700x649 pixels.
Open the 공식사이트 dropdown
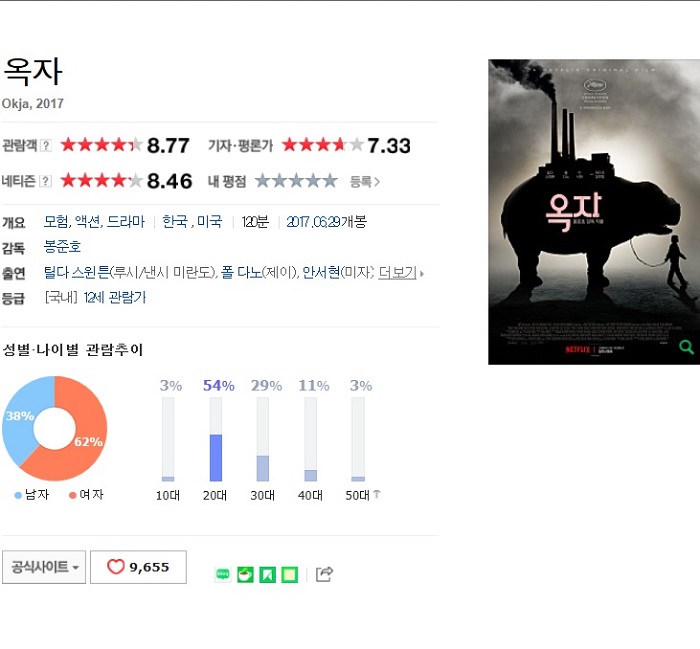(x=44, y=567)
